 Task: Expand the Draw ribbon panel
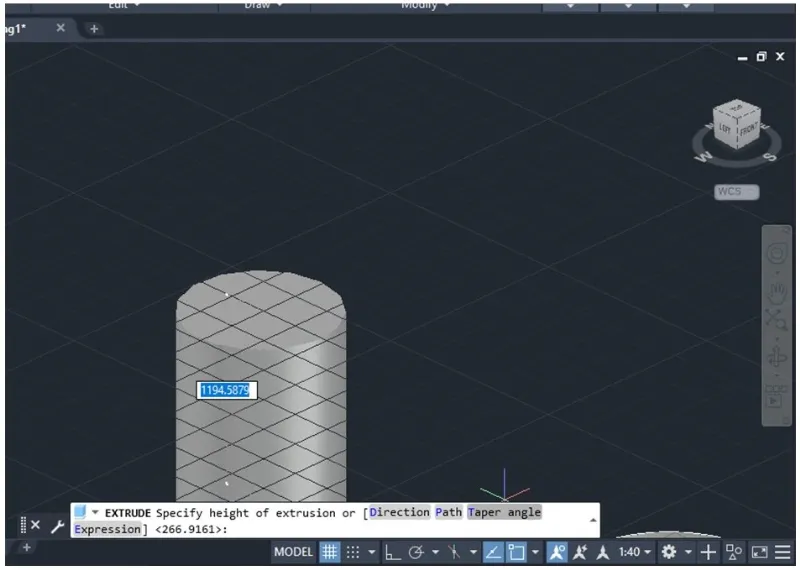tap(265, 5)
